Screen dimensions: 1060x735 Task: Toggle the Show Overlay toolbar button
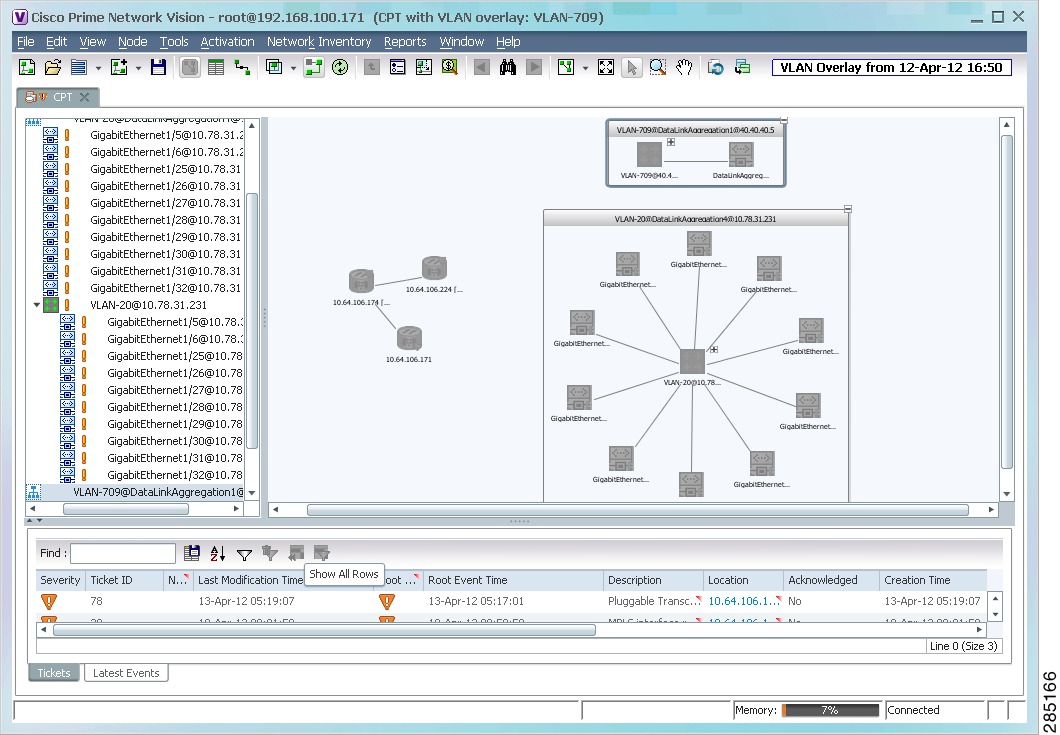click(x=314, y=67)
